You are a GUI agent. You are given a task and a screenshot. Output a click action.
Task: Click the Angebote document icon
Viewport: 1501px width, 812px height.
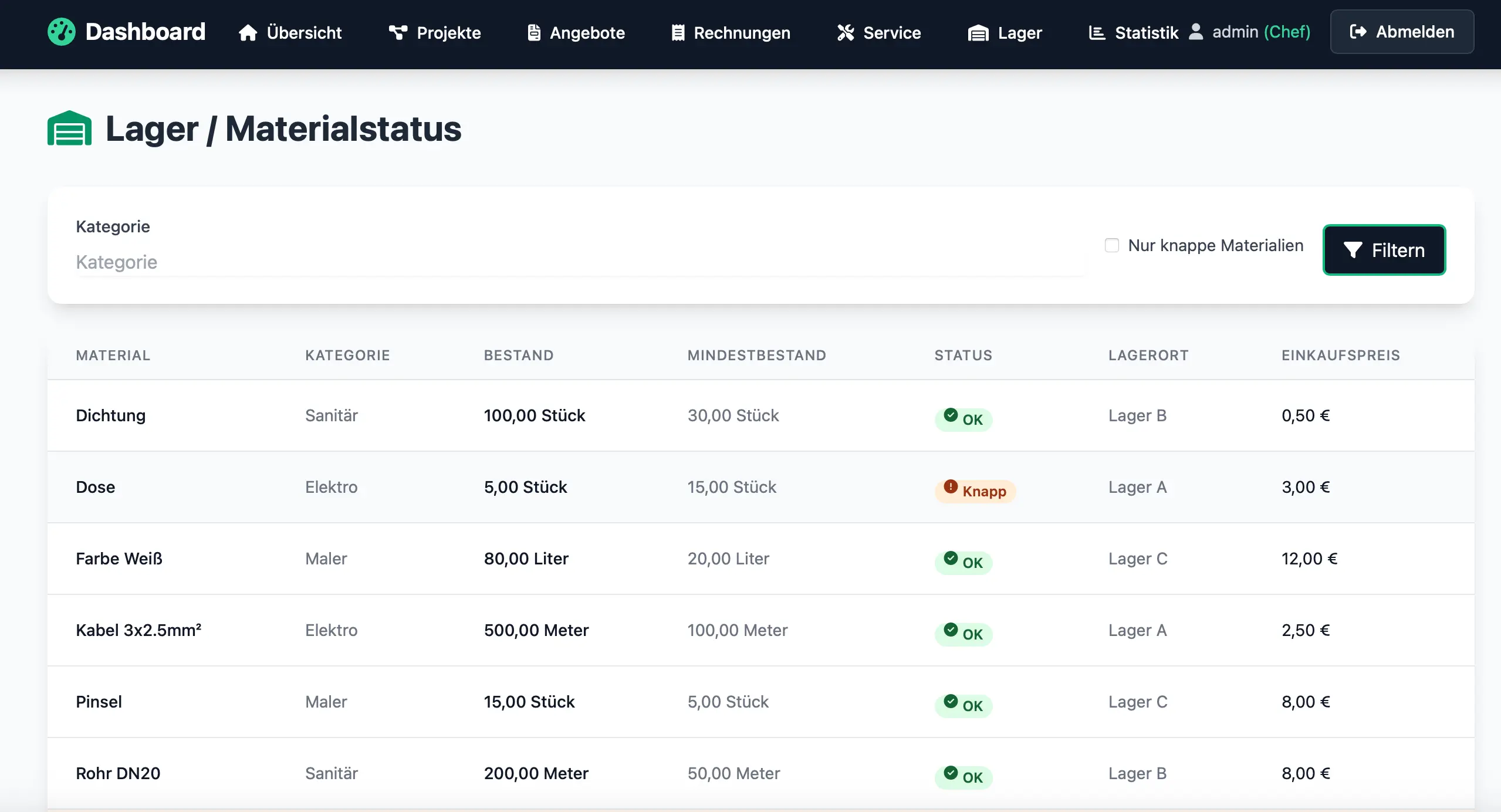(x=533, y=32)
